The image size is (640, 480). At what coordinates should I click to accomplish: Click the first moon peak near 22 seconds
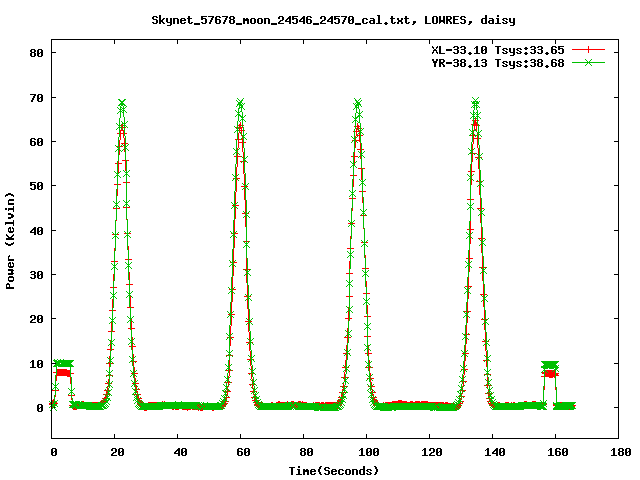tap(122, 103)
